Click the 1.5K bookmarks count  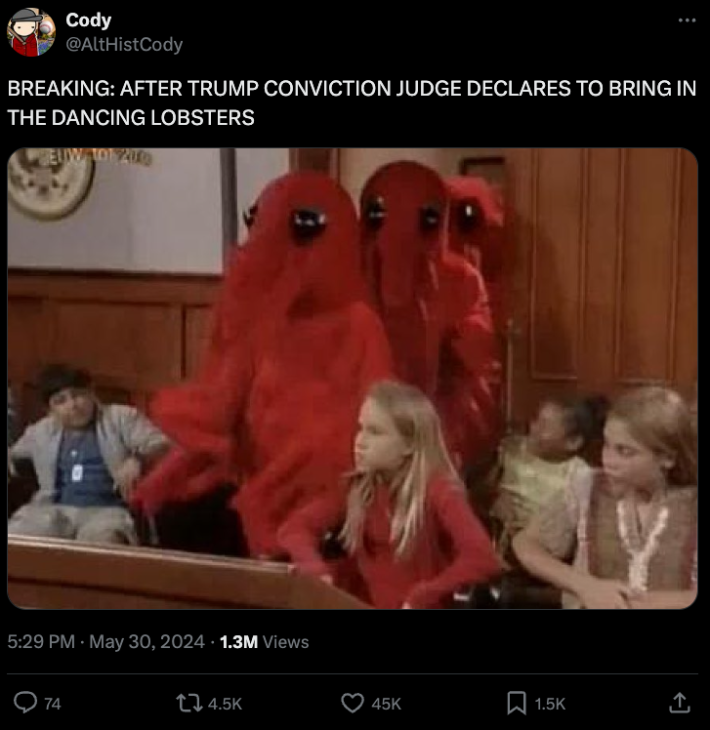(x=550, y=703)
